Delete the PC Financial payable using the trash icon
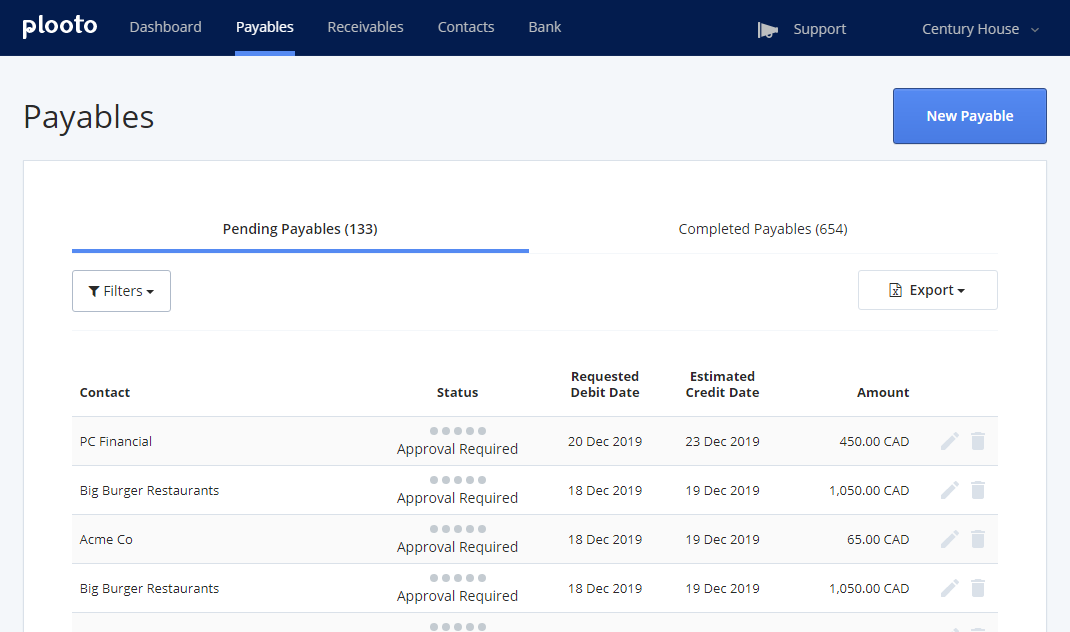The image size is (1070, 632). 978,440
